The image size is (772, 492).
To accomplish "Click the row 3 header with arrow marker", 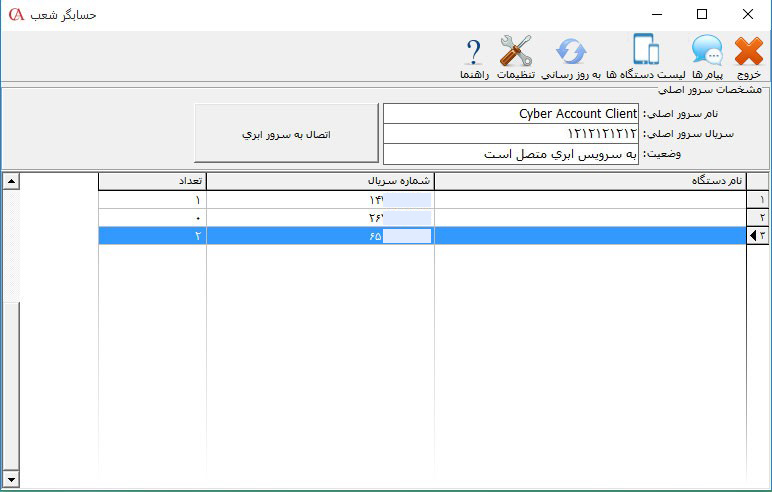I will pyautogui.click(x=759, y=236).
